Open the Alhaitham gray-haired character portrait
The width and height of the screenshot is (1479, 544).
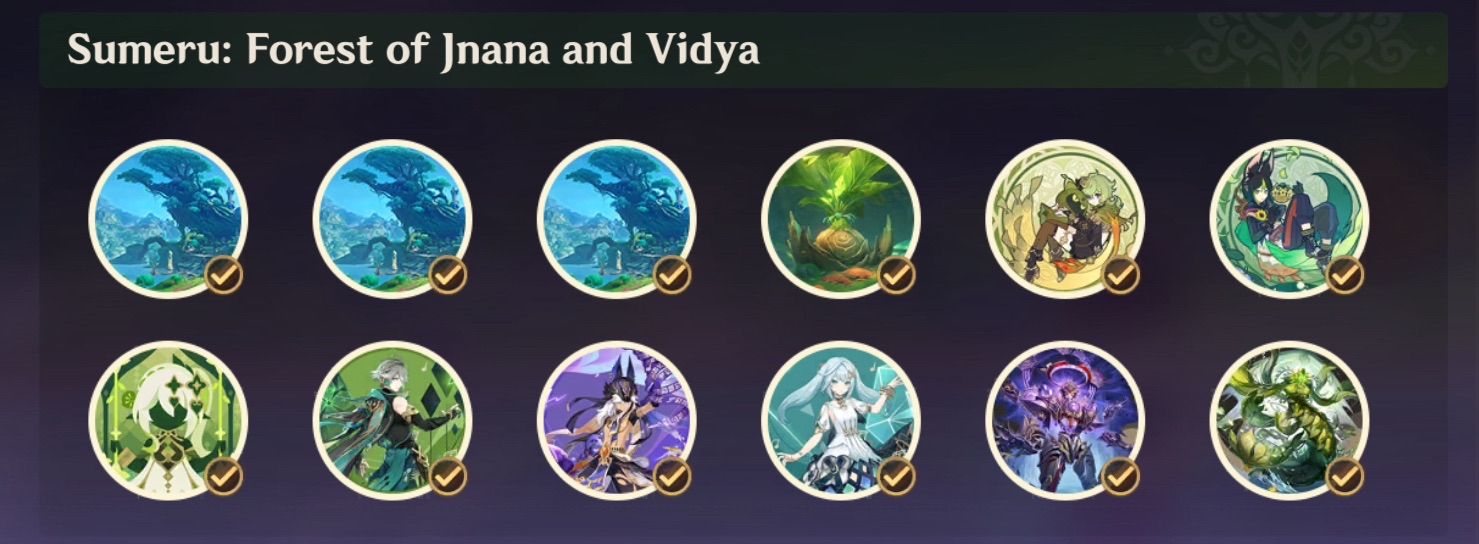point(392,420)
